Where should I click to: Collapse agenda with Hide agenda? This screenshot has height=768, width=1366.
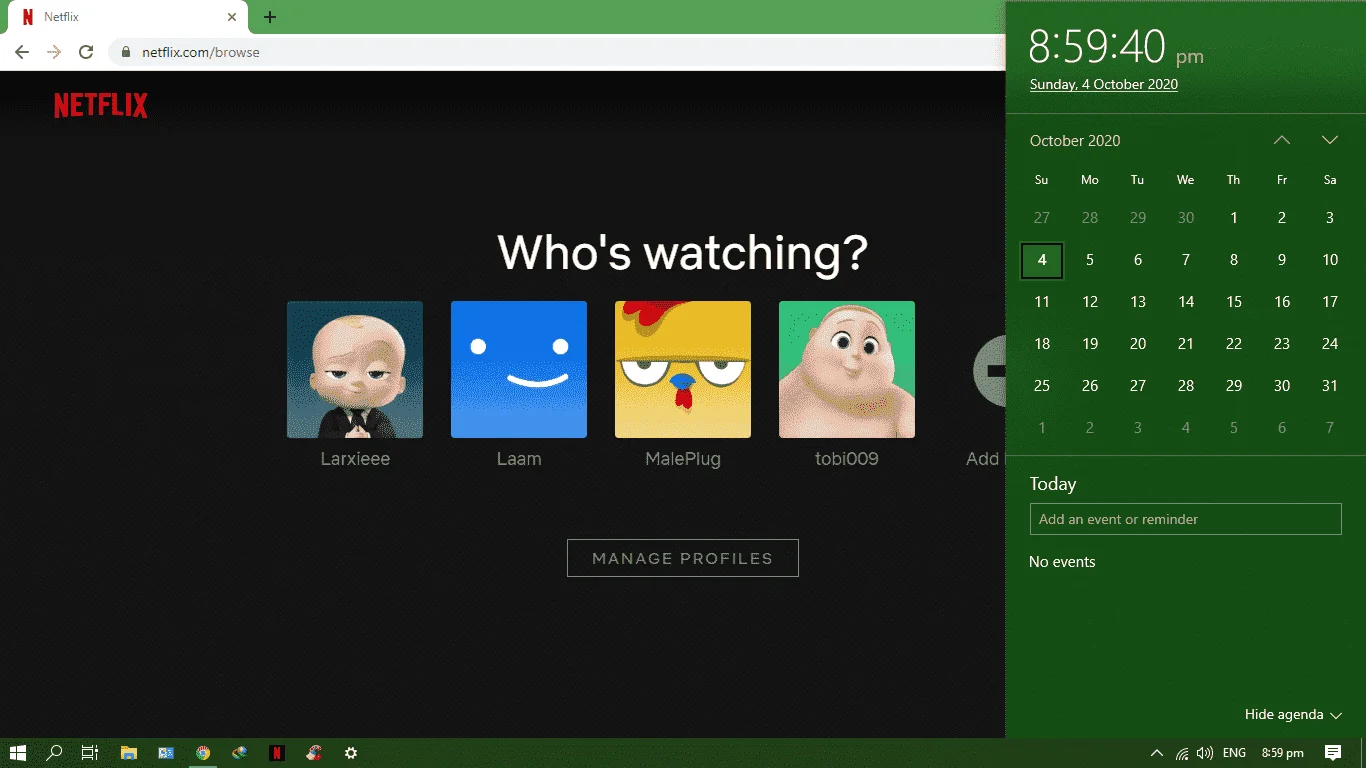(1292, 714)
